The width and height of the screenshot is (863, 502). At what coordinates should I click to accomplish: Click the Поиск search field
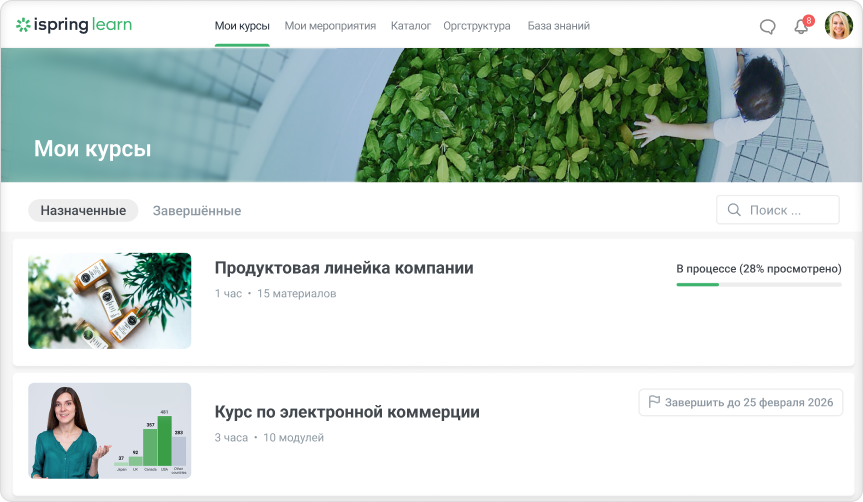click(x=778, y=210)
